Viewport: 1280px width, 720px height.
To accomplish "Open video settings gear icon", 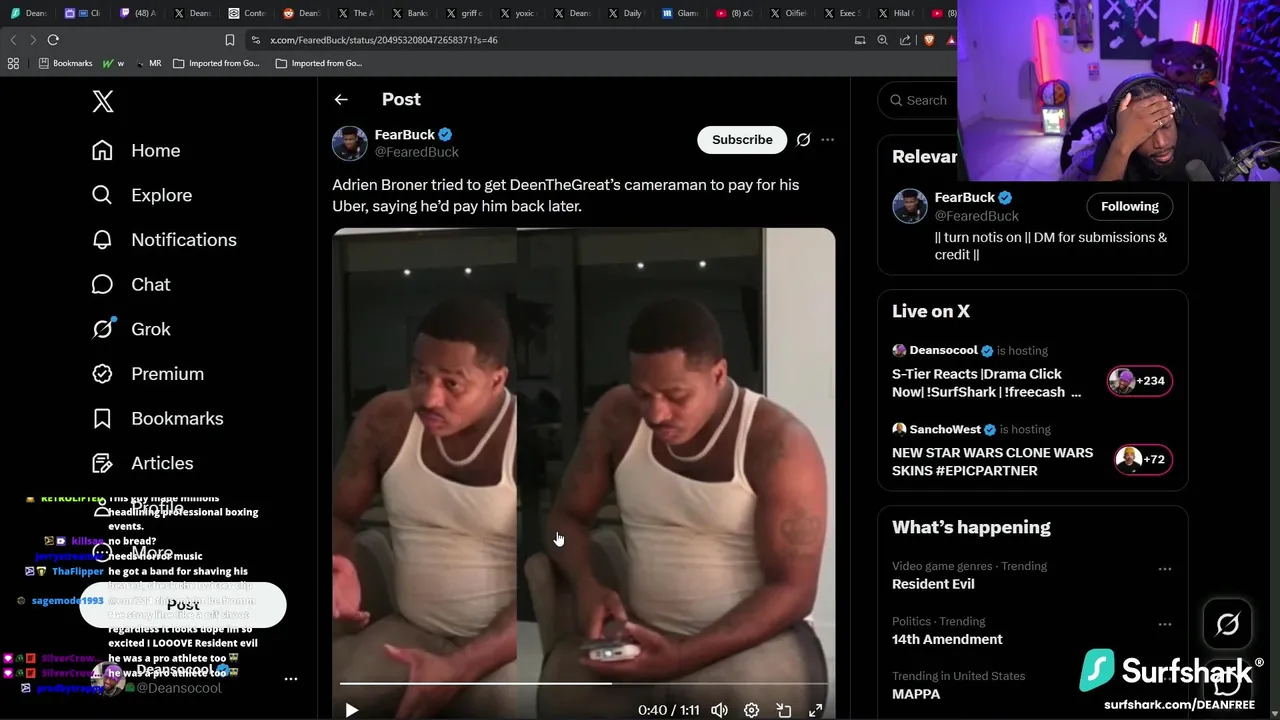I will tap(751, 710).
